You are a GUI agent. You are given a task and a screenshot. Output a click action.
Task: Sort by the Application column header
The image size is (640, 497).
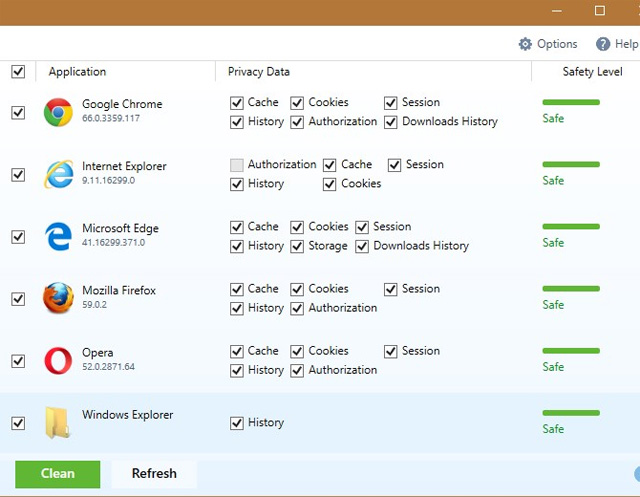[77, 72]
